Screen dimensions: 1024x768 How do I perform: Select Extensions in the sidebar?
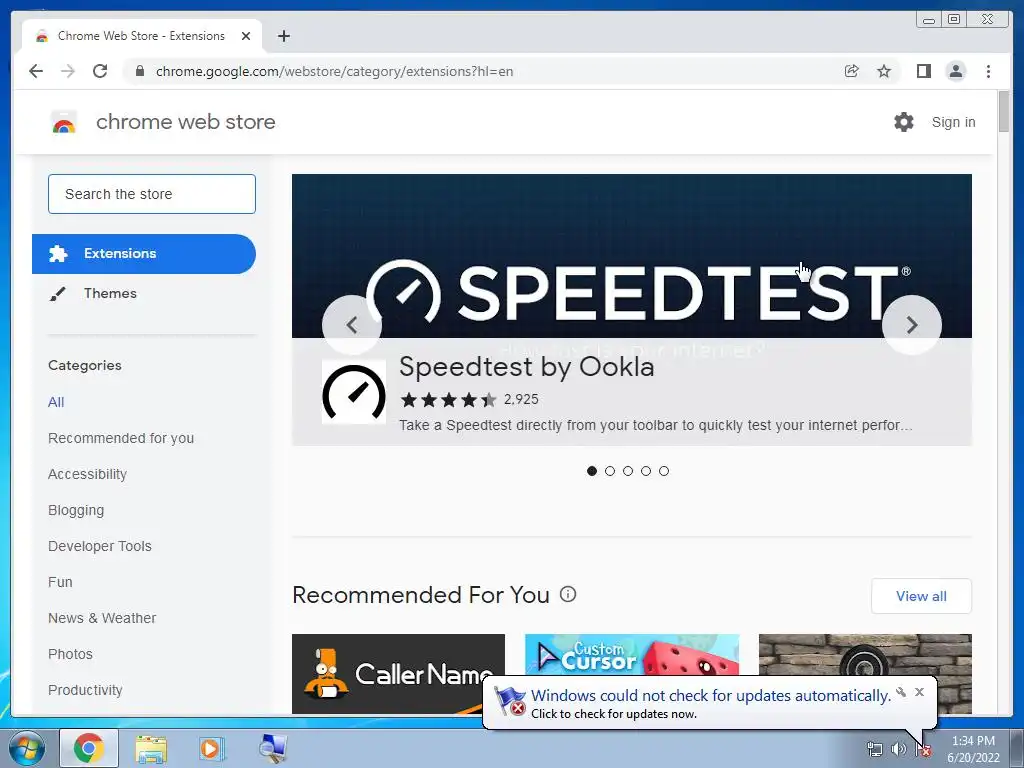pyautogui.click(x=144, y=253)
